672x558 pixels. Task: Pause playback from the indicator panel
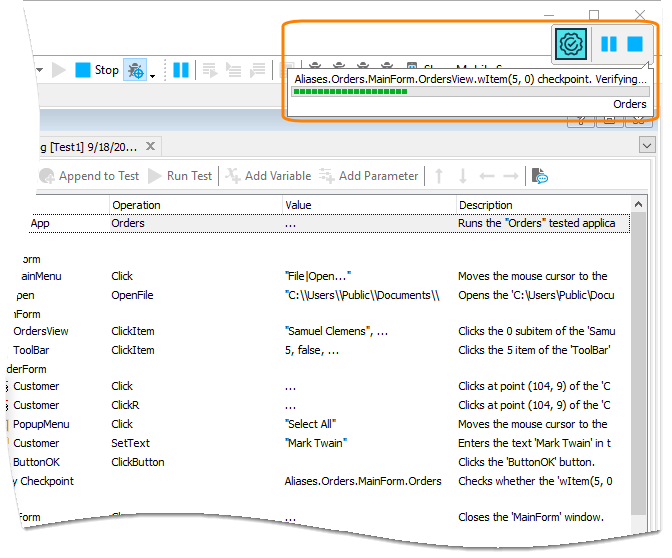click(609, 44)
